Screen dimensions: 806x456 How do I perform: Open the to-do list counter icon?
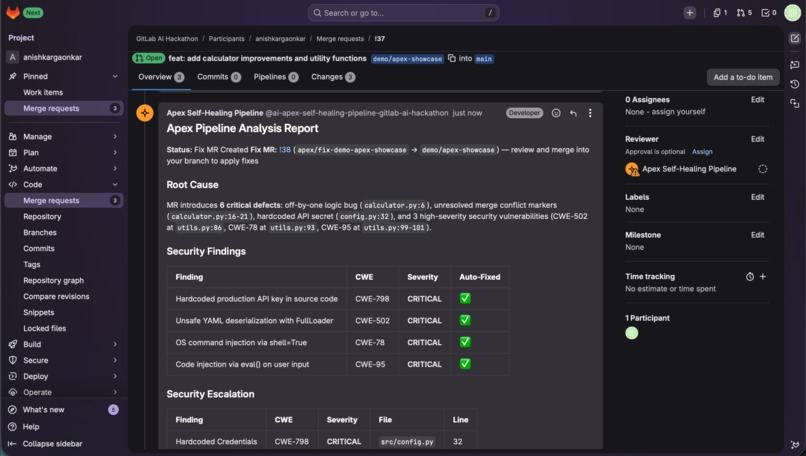pyautogui.click(x=768, y=13)
